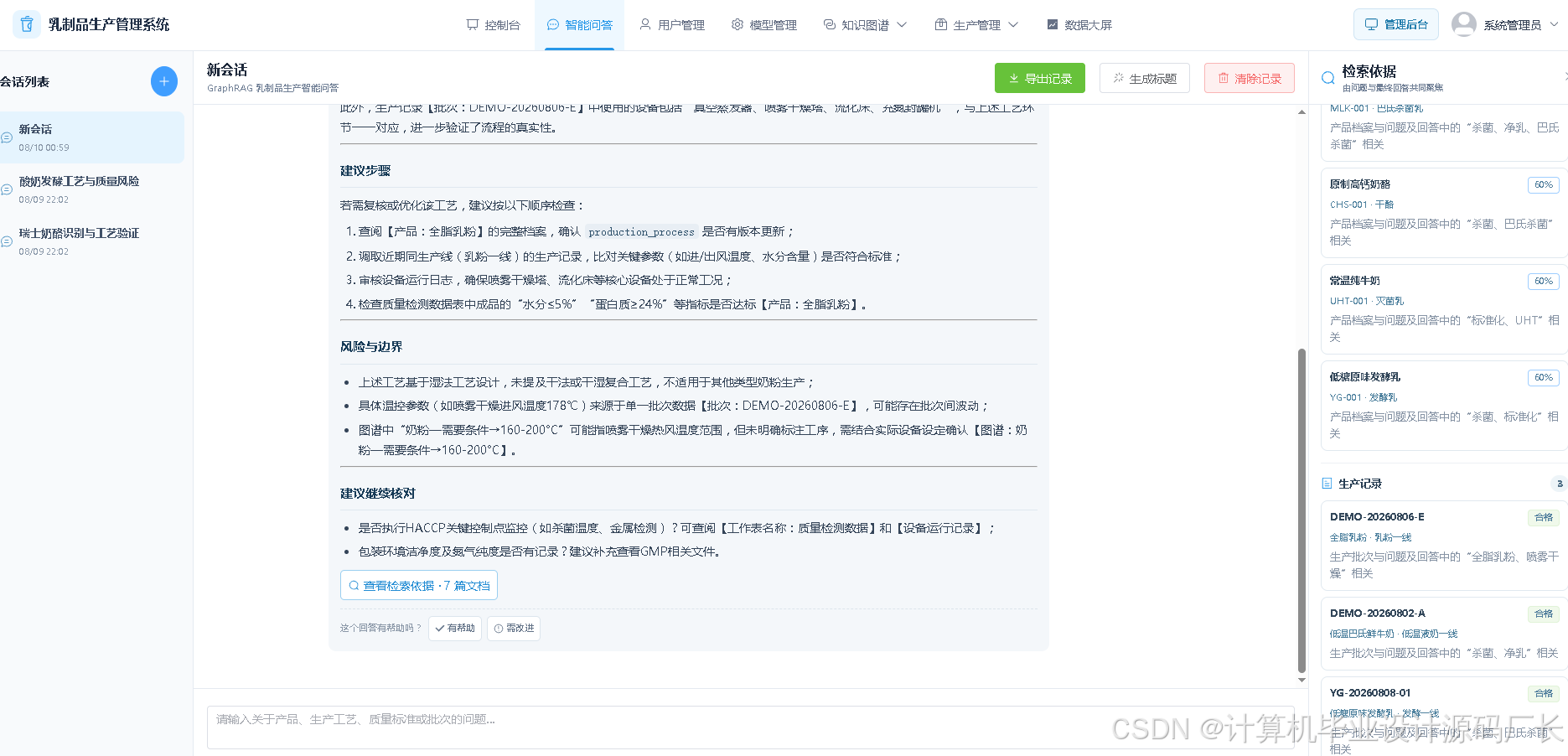
Task: Click 60% badge on 低糖原味发酵乳
Action: (1543, 377)
